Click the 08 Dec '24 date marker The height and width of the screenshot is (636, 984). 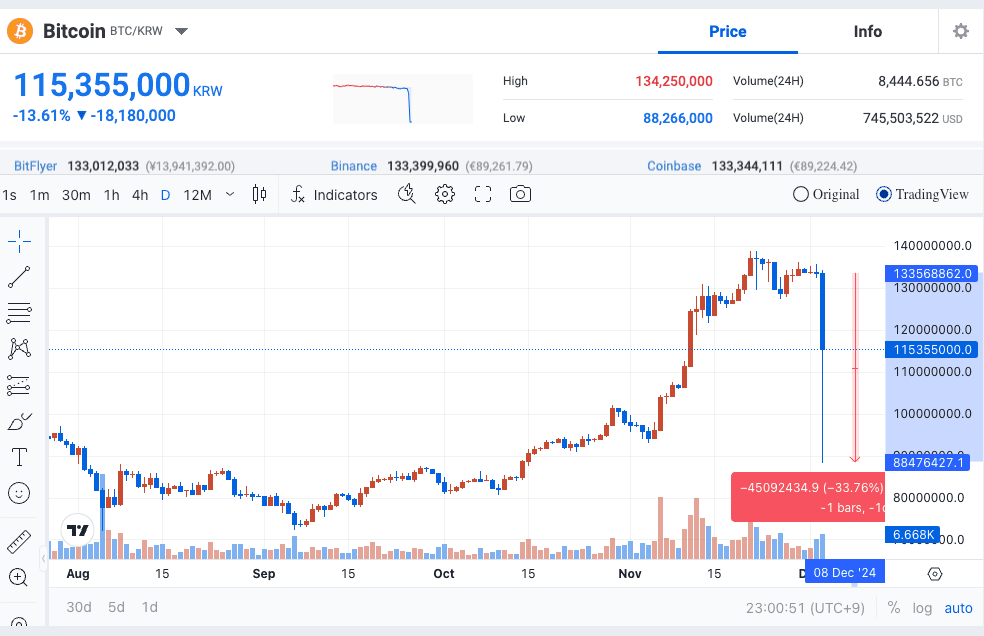pos(845,573)
